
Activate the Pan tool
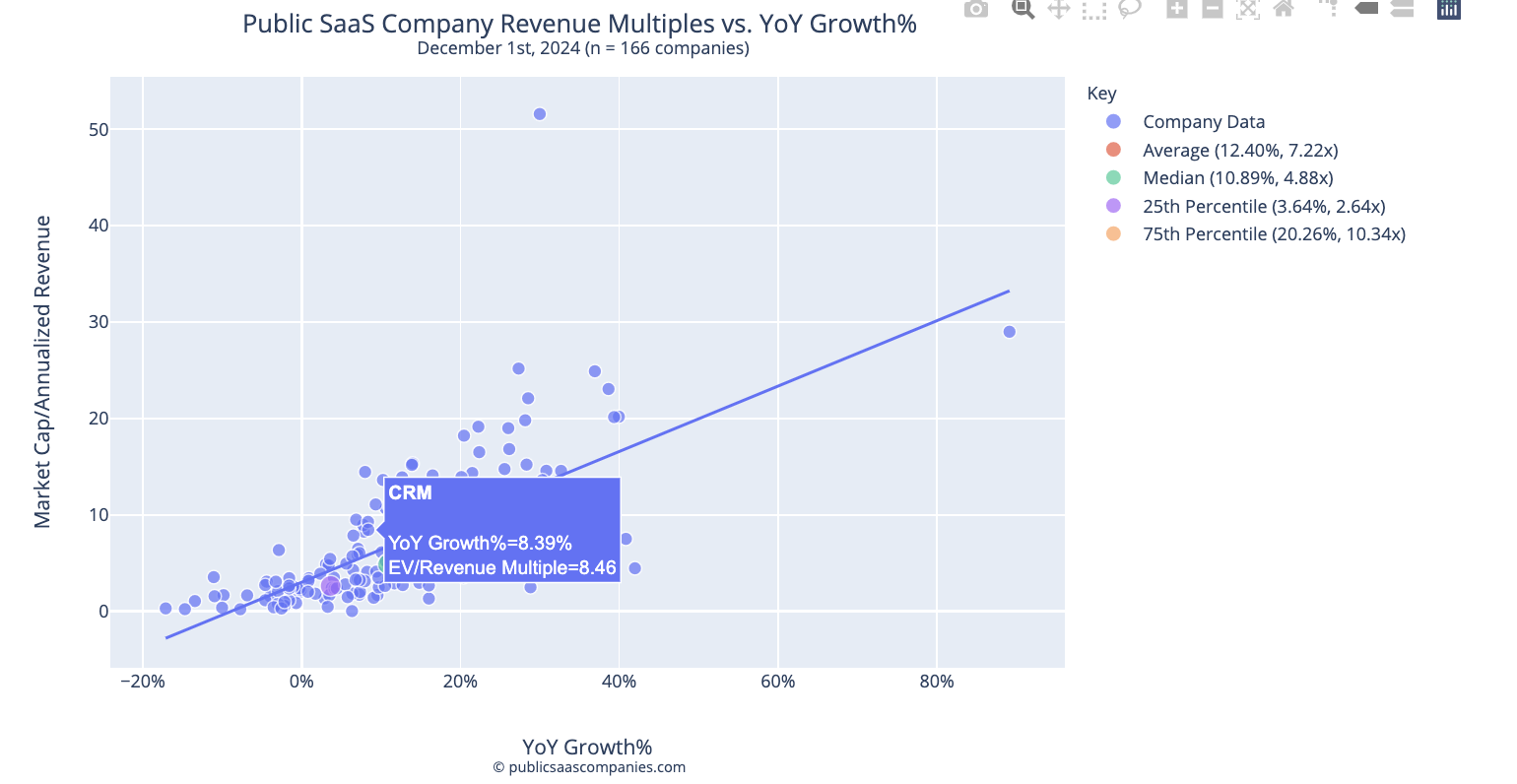tap(1059, 10)
